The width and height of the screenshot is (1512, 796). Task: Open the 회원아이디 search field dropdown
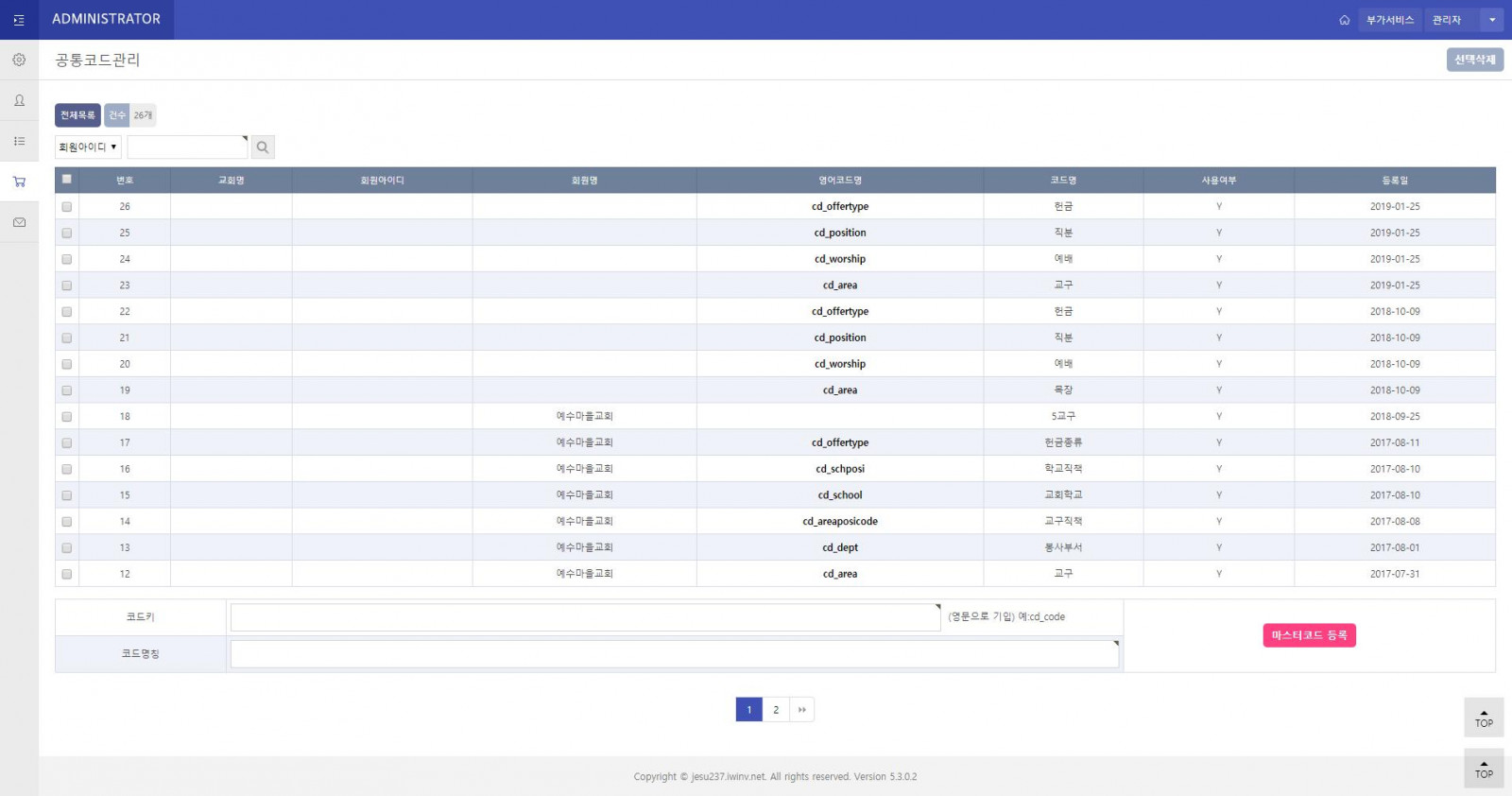pos(88,147)
